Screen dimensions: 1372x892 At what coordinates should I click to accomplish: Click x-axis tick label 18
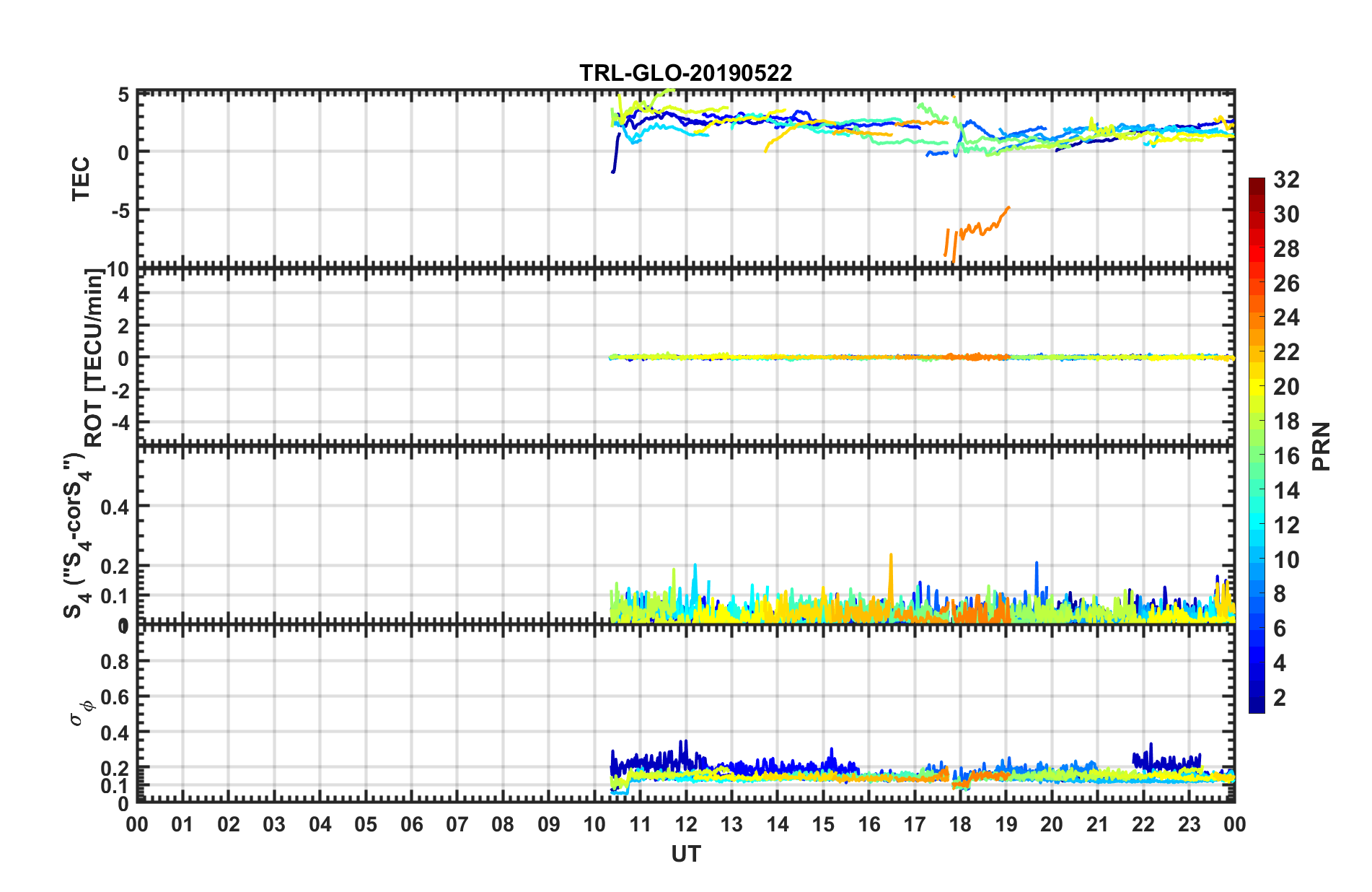(960, 824)
